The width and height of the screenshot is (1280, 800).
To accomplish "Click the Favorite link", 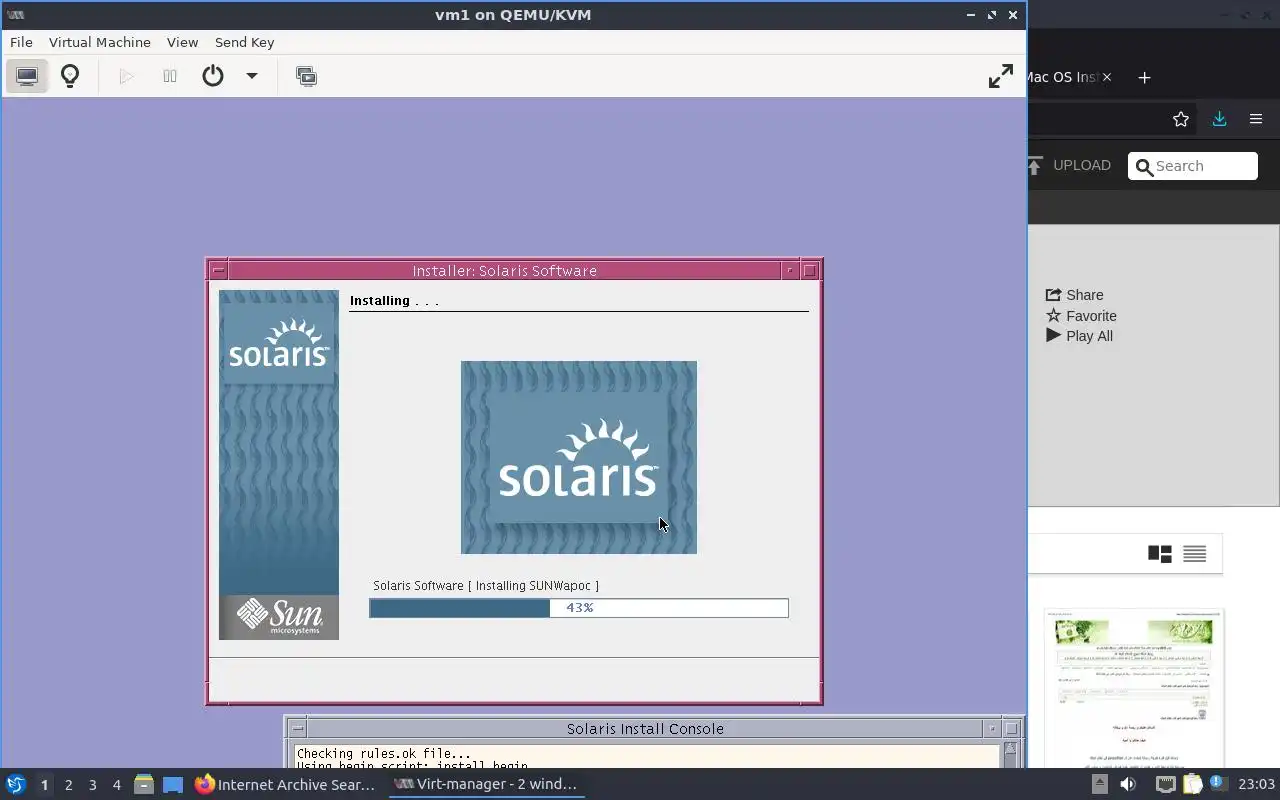I will [1081, 316].
